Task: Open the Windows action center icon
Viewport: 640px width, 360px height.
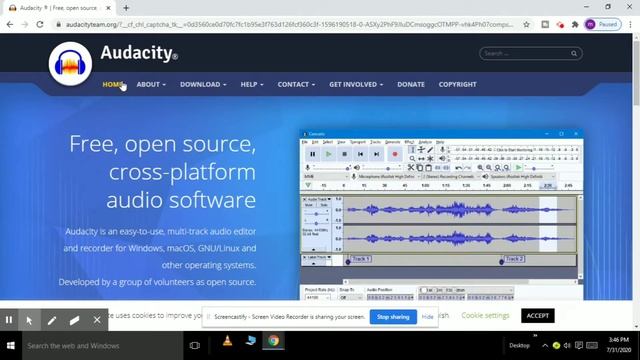Action: click(579, 346)
